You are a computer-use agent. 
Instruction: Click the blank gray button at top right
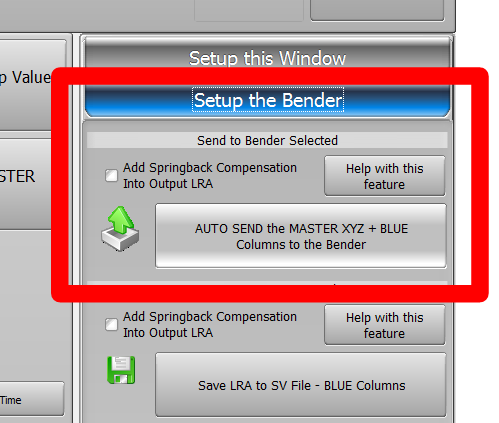pyautogui.click(x=377, y=10)
